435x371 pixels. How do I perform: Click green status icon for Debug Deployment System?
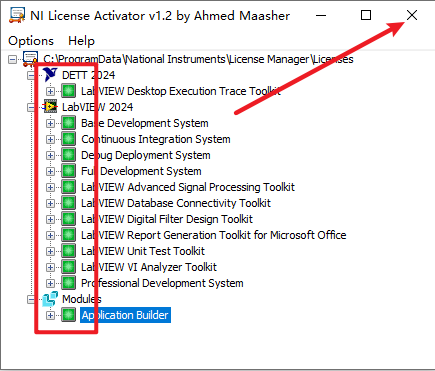[x=69, y=155]
